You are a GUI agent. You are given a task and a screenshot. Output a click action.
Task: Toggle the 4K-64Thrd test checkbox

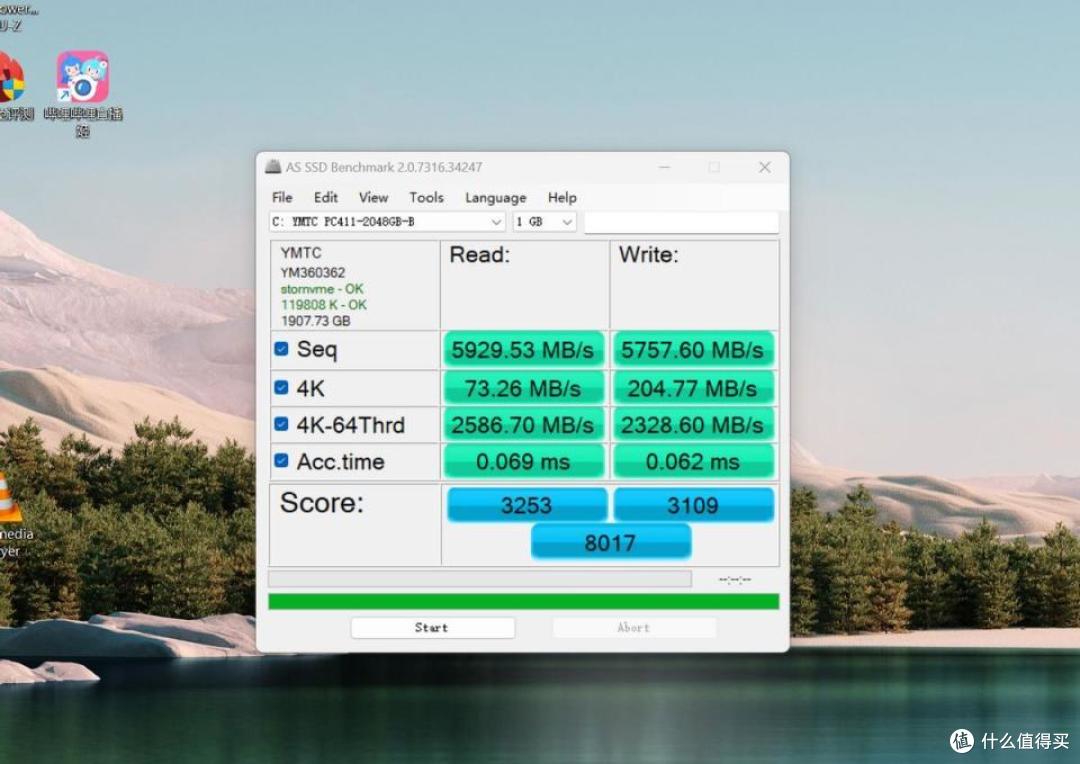coord(281,424)
